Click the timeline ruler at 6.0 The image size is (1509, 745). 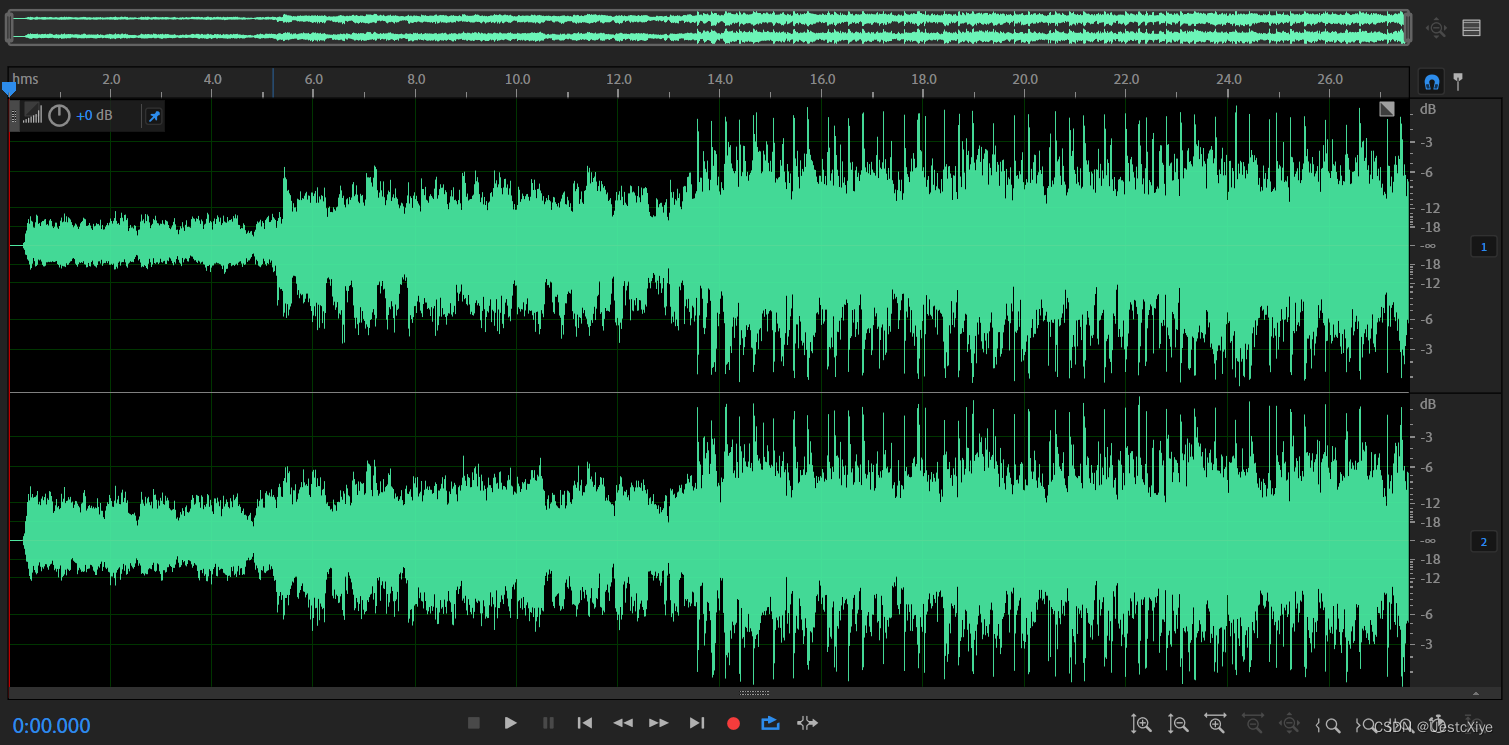(x=313, y=79)
